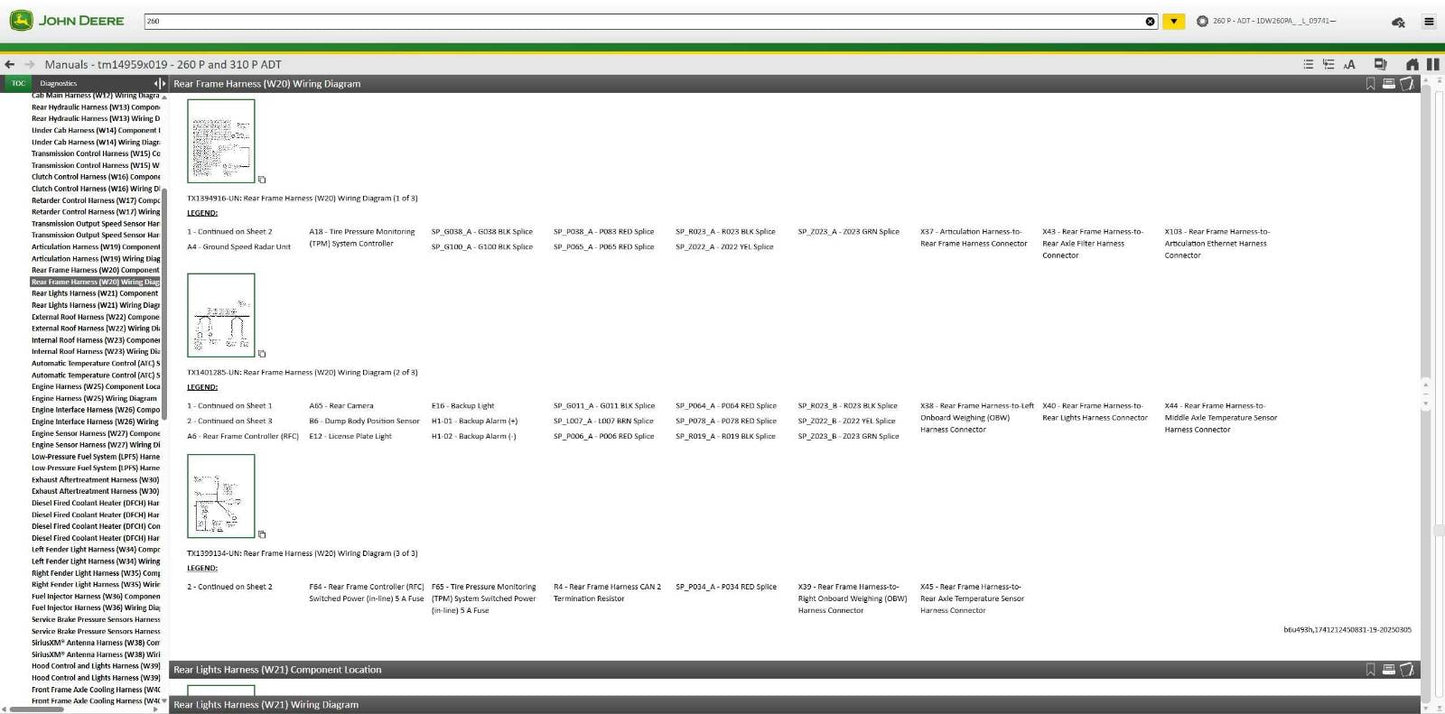Open Retarder Control Harness (W17) Wiring entry
Screen dimensions: 1445x714
pos(96,212)
